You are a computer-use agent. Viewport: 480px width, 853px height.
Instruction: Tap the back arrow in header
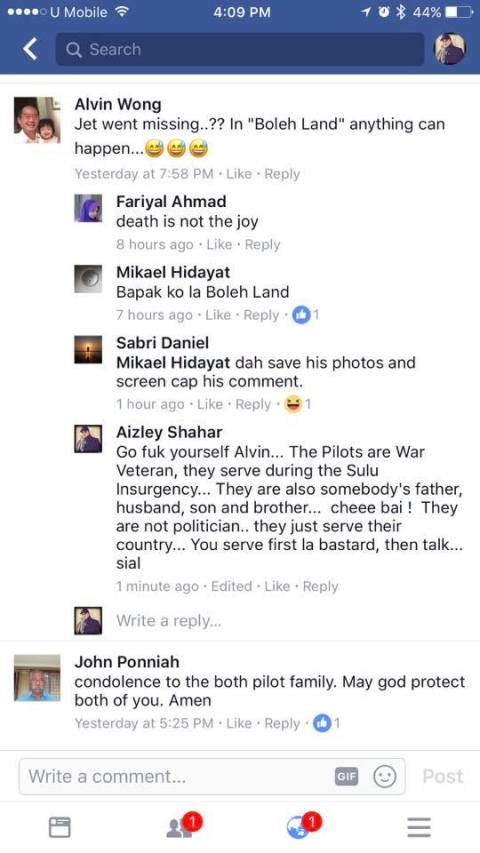30,50
